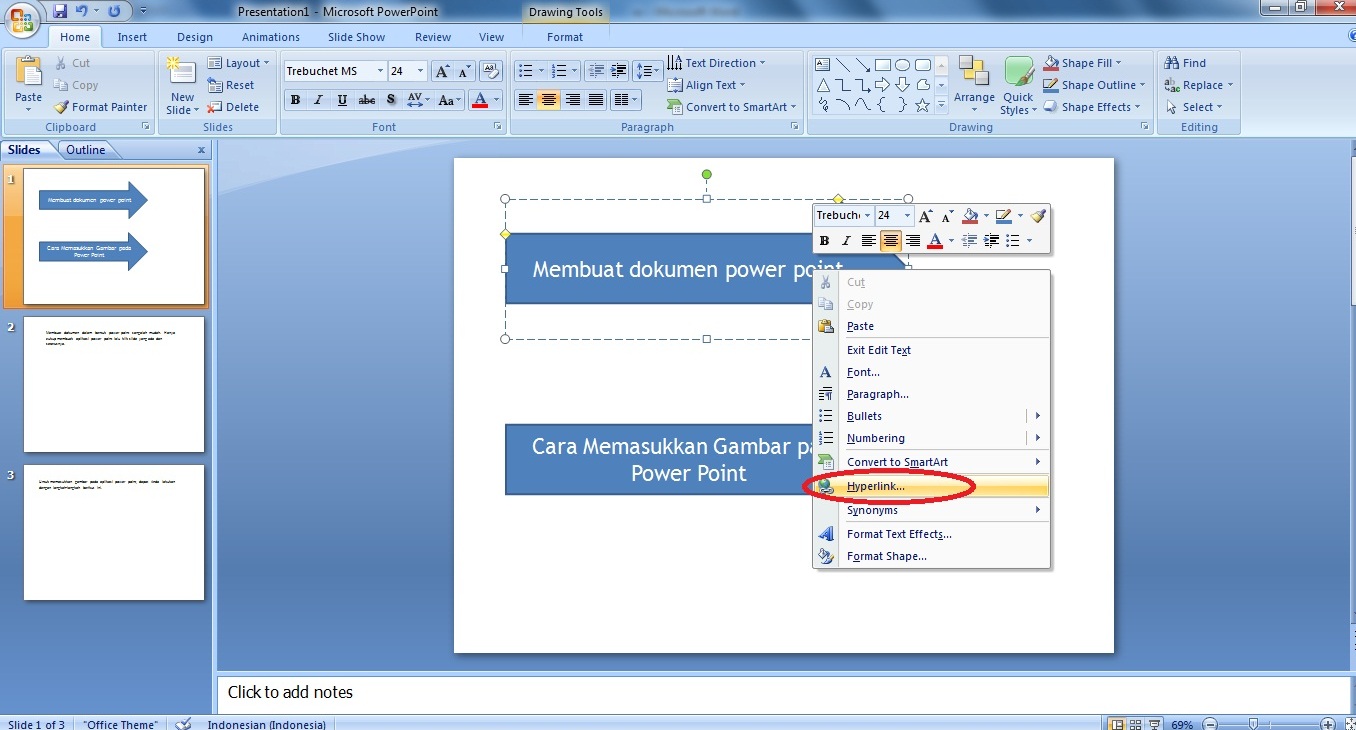
Task: Toggle Strikethrough in ribbon
Action: click(x=367, y=100)
